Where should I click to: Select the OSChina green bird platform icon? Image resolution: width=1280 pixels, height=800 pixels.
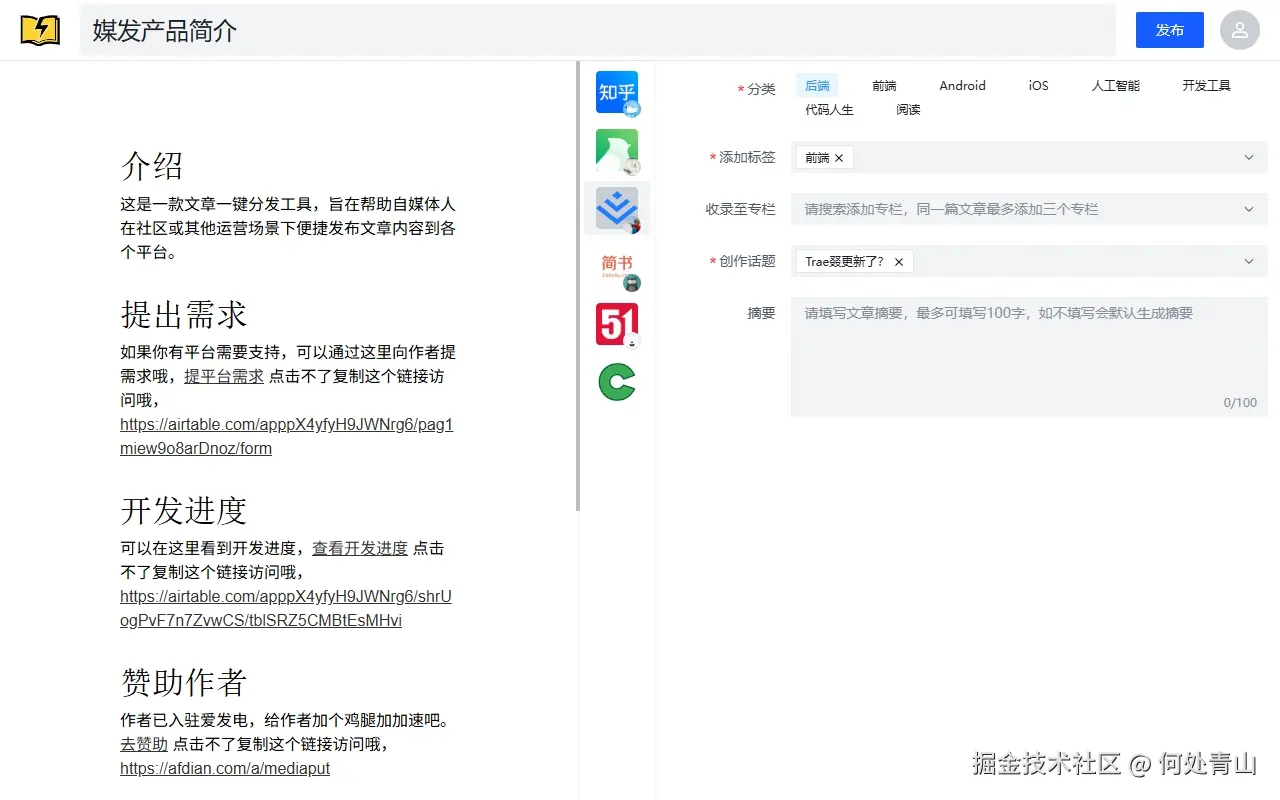[617, 151]
